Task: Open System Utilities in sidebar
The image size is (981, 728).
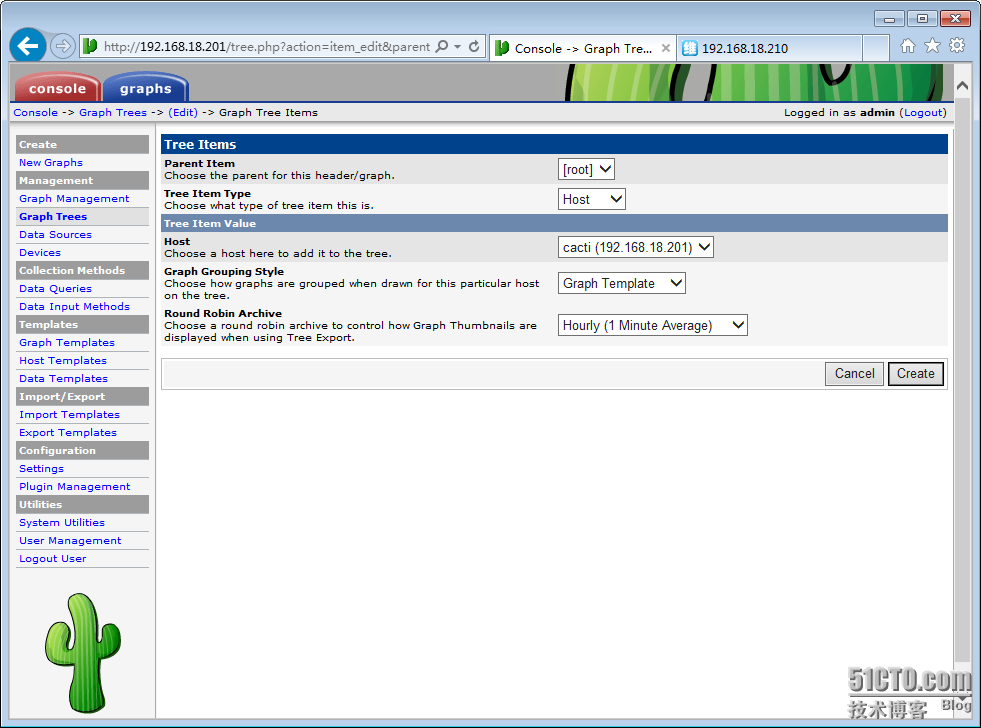Action: 61,523
